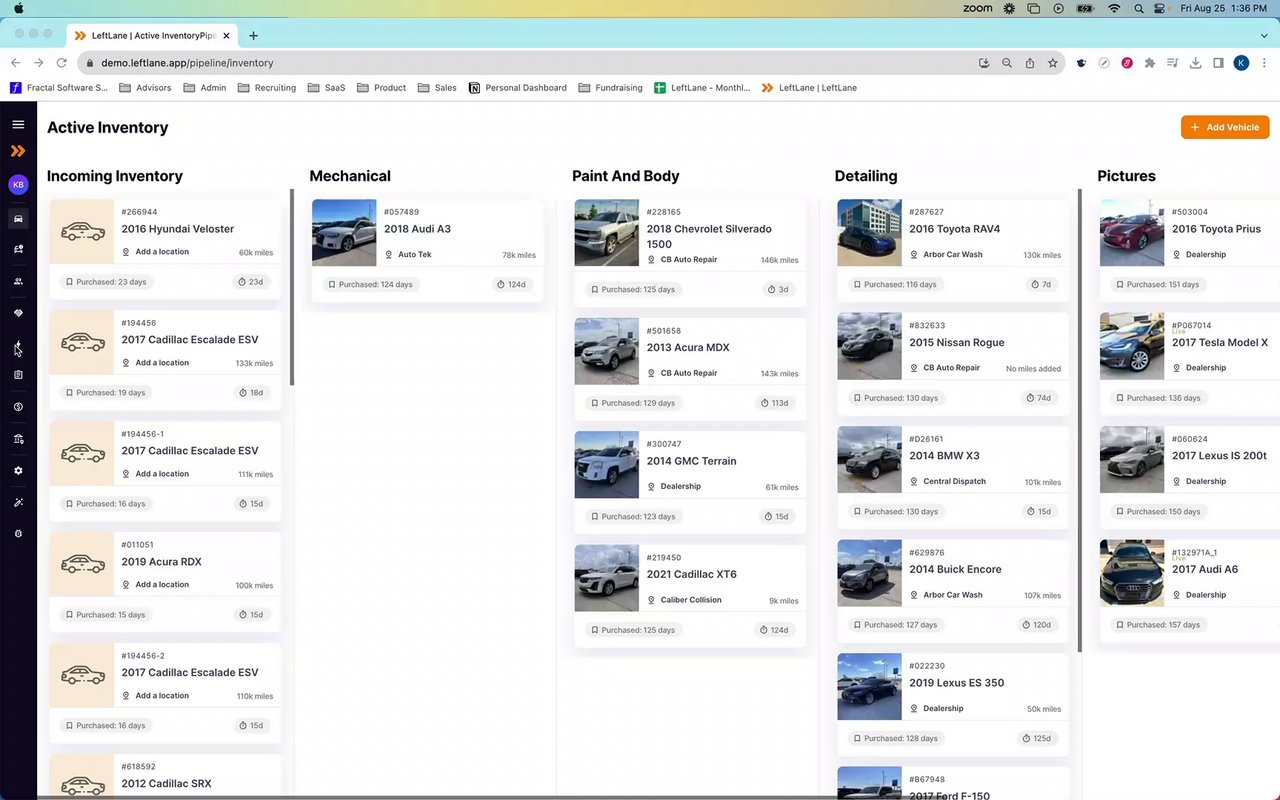Viewport: 1280px width, 800px height.
Task: Open the Sales bookmark folder
Action: click(x=437, y=88)
